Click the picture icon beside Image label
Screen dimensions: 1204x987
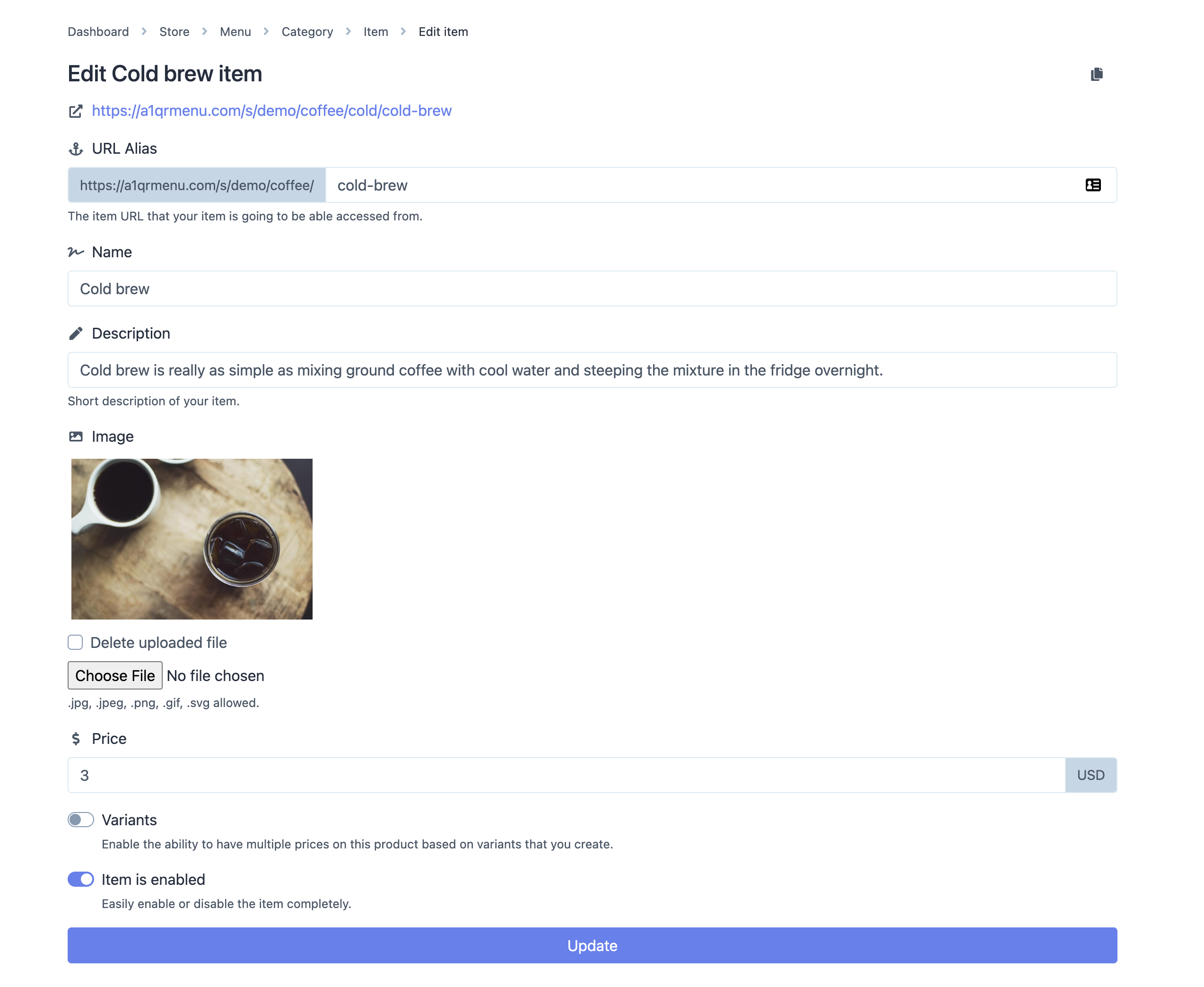(76, 437)
